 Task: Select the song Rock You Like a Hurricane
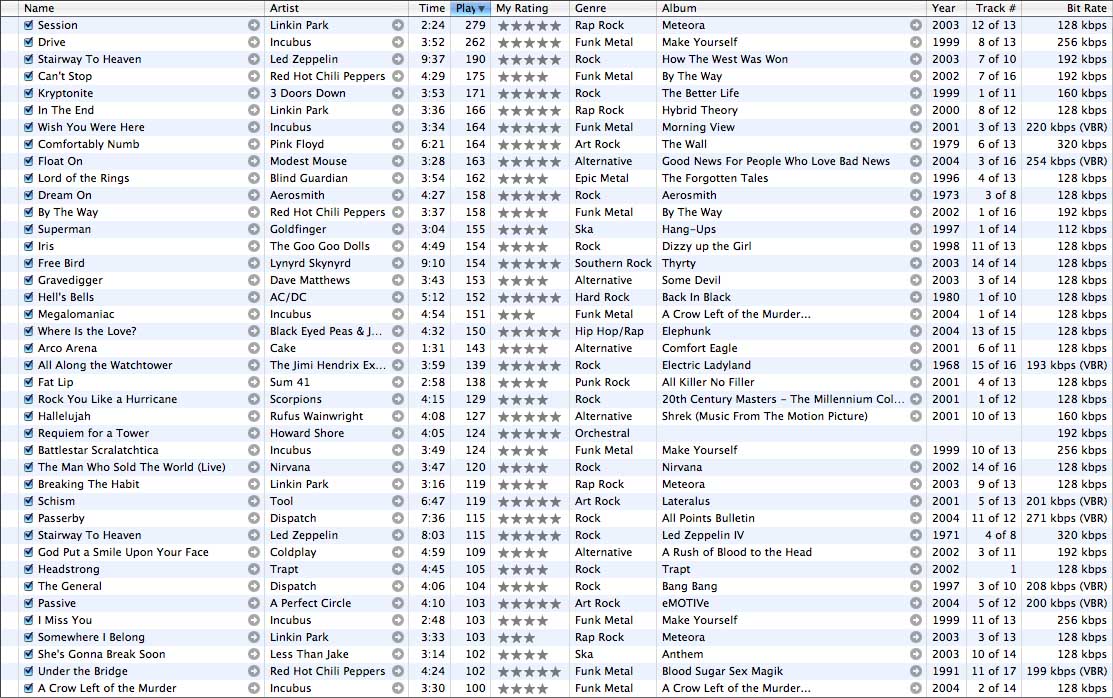tap(107, 399)
